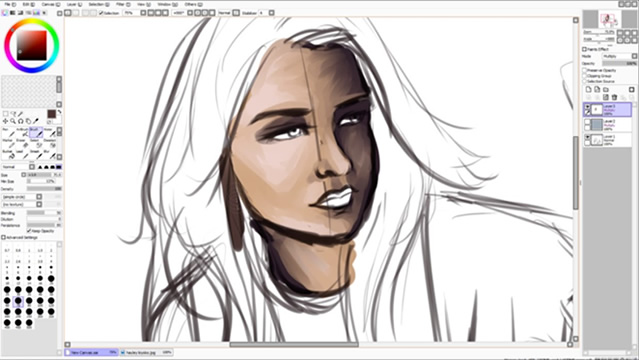Create a new linework layer
The height and width of the screenshot is (360, 639).
coord(597,89)
